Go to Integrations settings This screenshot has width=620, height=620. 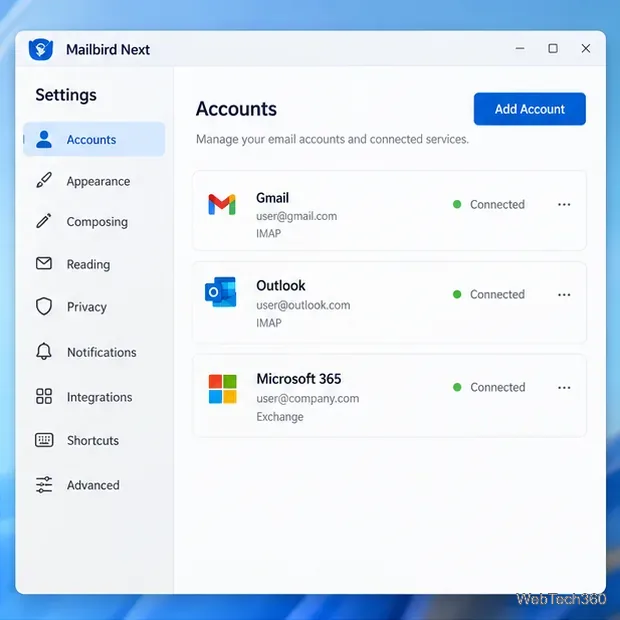(x=94, y=397)
